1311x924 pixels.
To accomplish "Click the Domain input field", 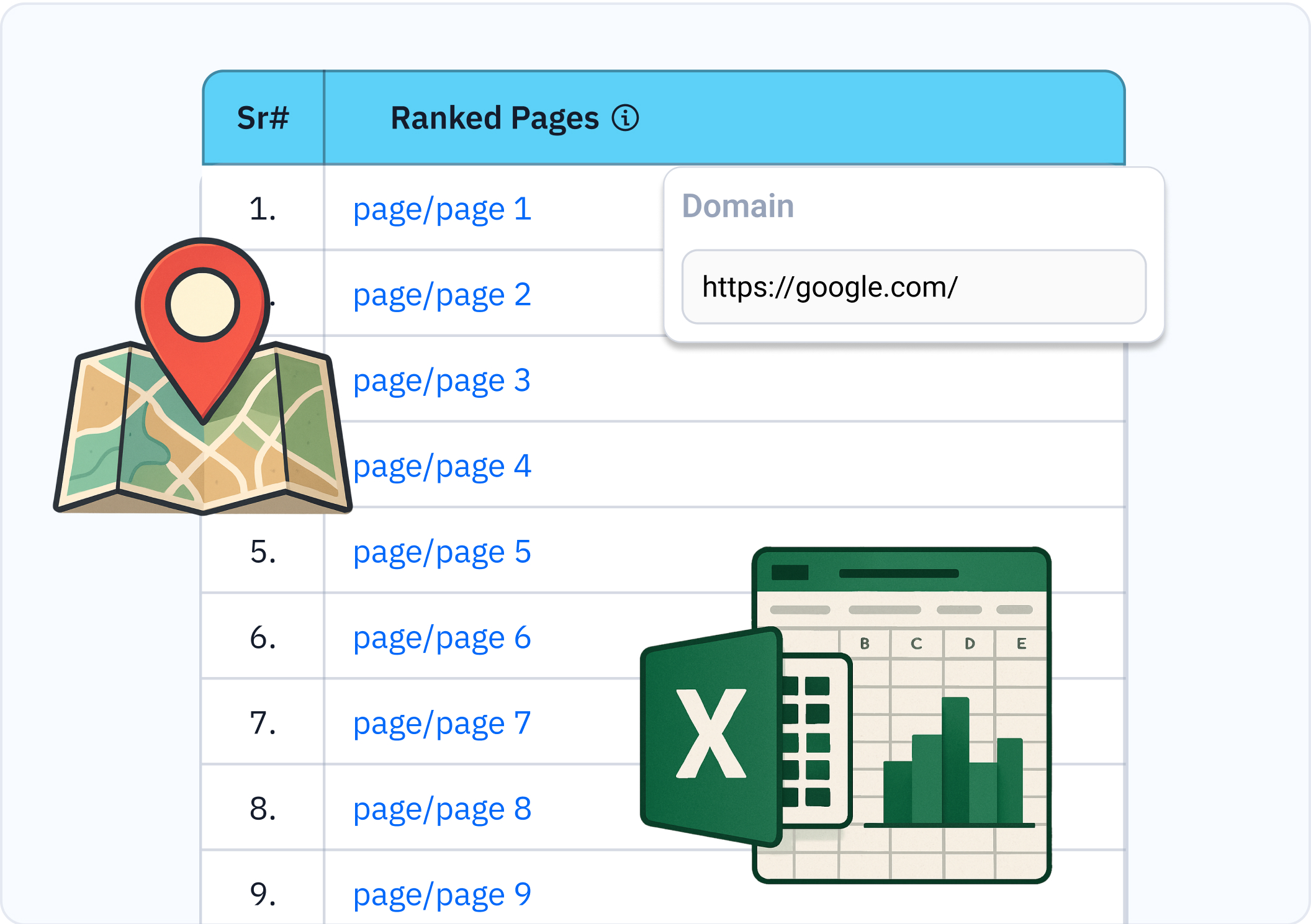I will [913, 287].
